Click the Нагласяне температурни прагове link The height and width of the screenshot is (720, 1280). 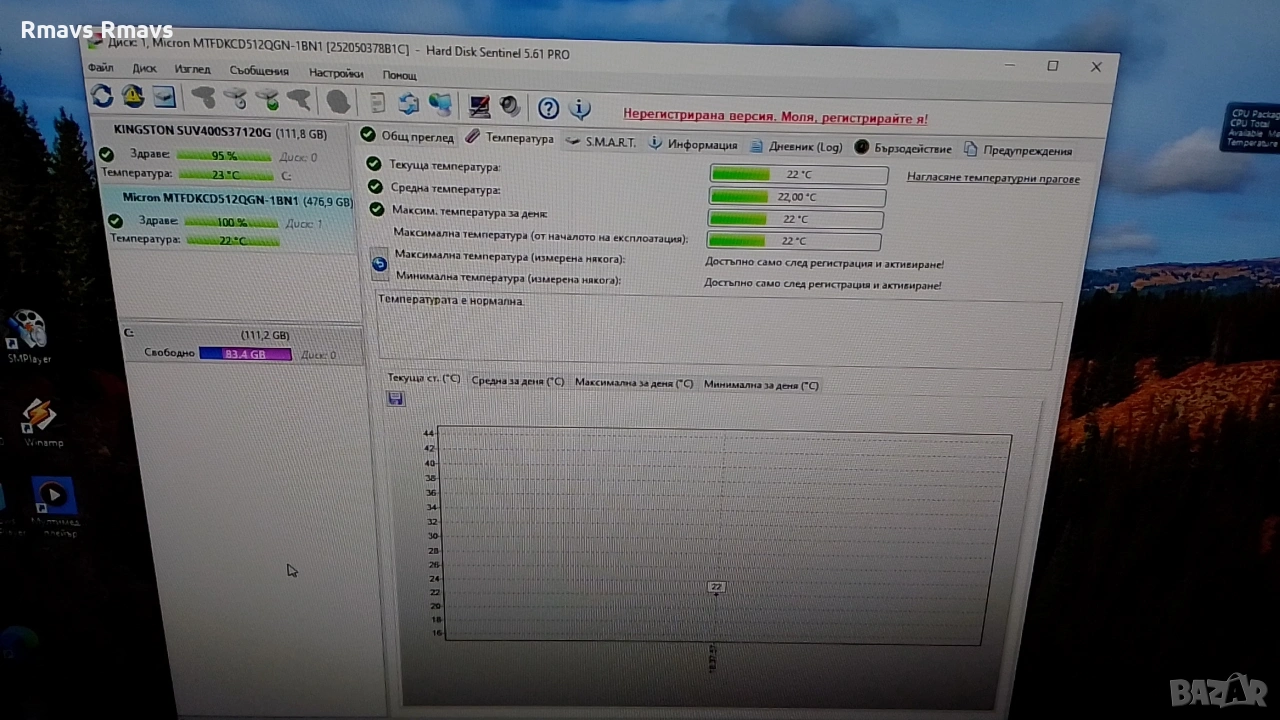tap(993, 178)
